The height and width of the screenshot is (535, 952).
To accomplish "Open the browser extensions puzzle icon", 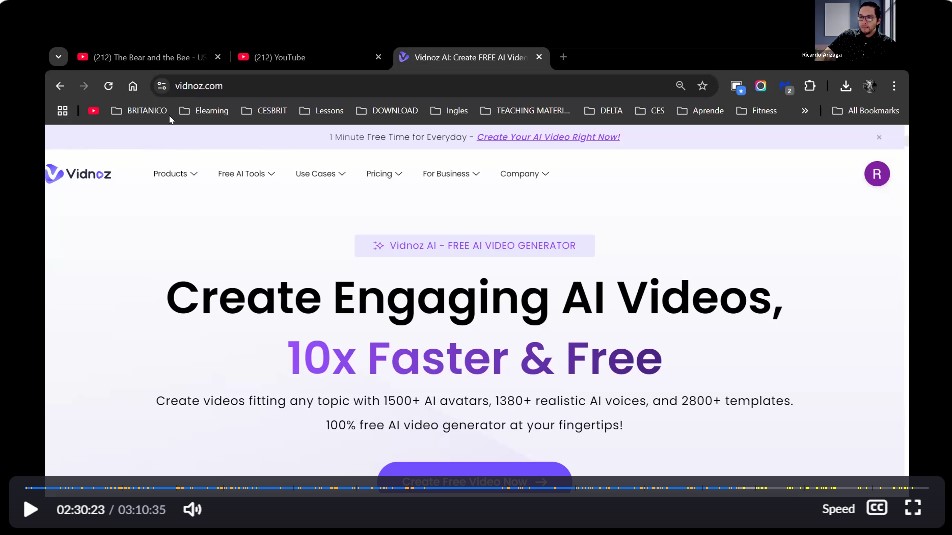I will pos(810,86).
